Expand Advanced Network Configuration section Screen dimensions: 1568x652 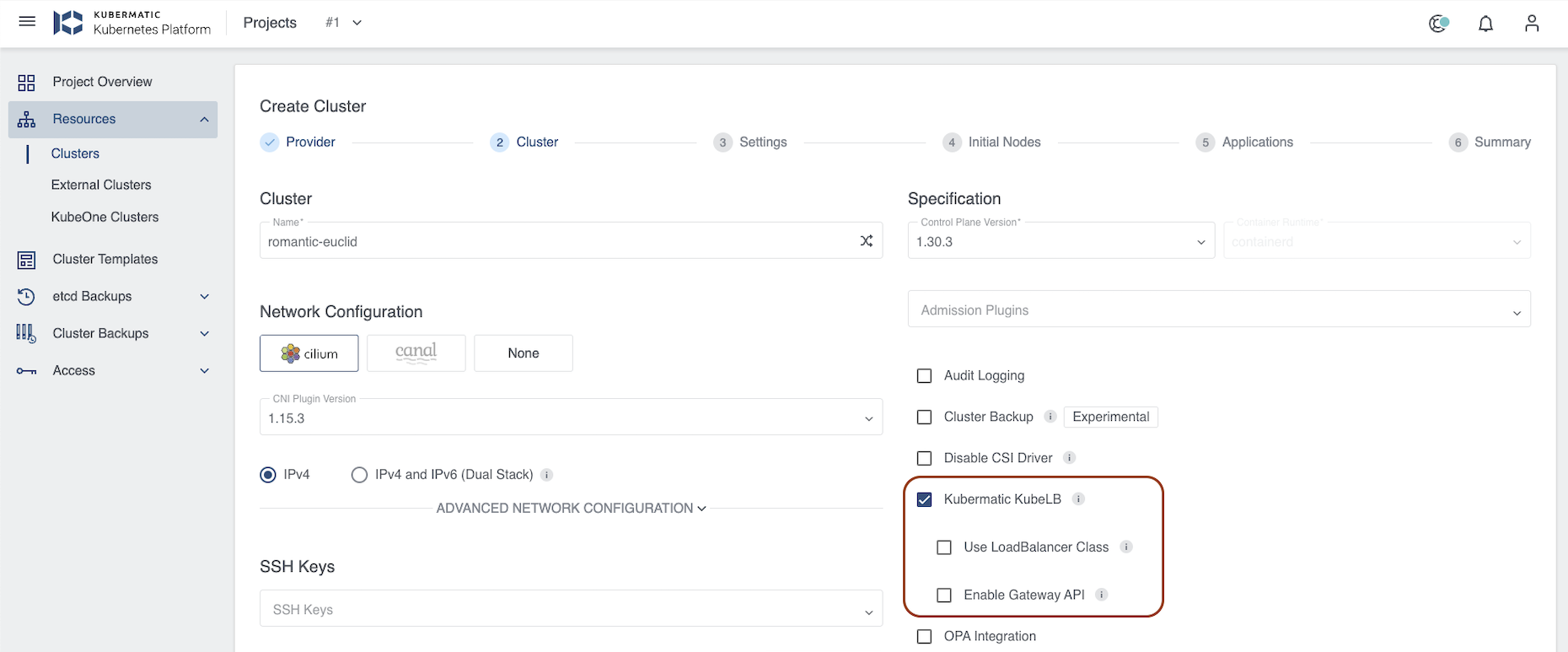click(571, 509)
